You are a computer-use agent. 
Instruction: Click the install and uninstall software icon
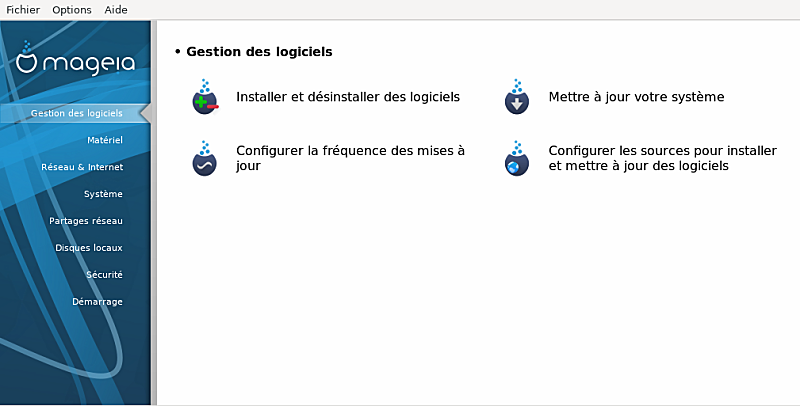click(x=205, y=98)
